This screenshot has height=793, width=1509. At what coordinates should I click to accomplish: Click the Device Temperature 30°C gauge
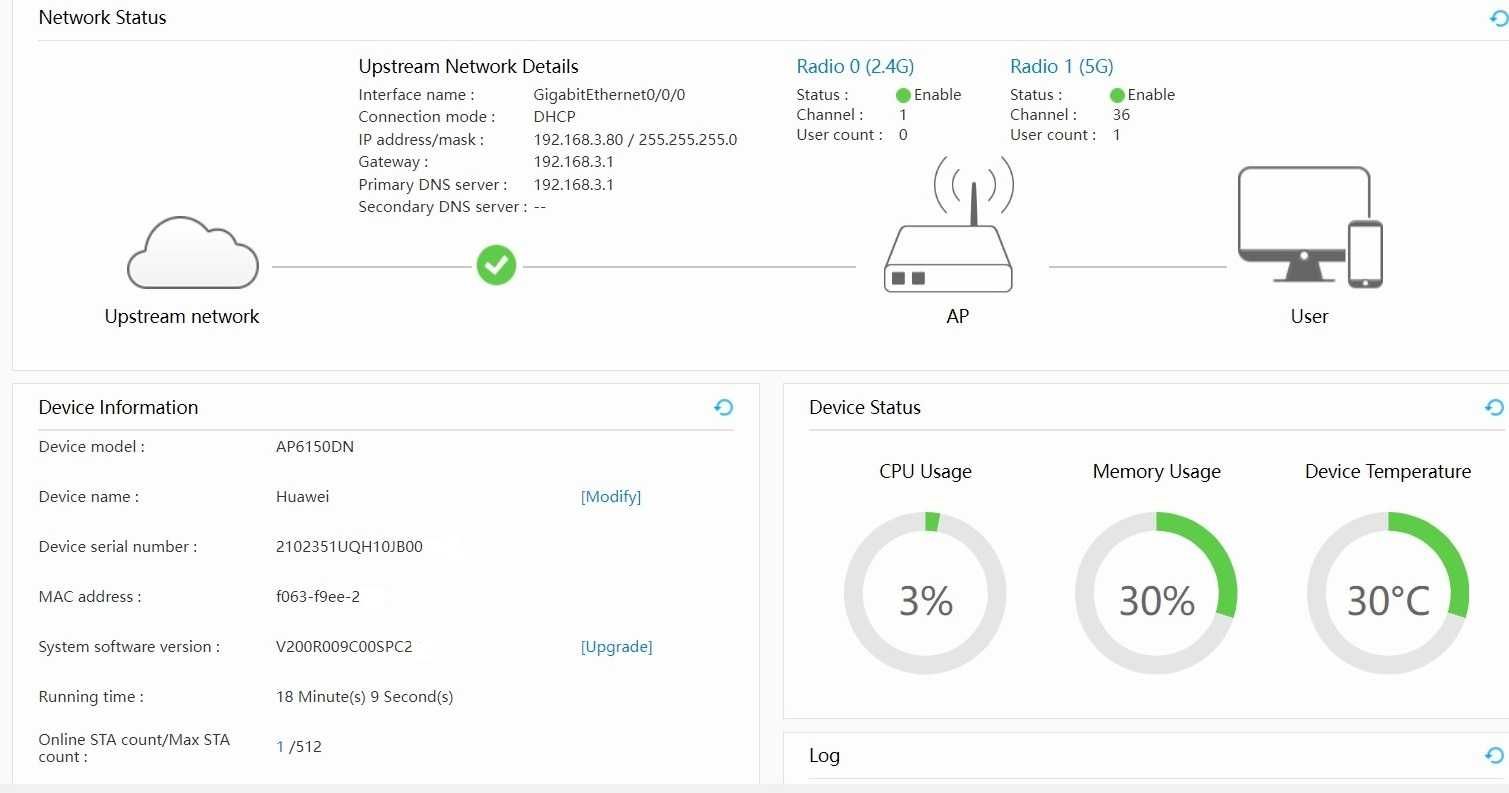[1388, 593]
